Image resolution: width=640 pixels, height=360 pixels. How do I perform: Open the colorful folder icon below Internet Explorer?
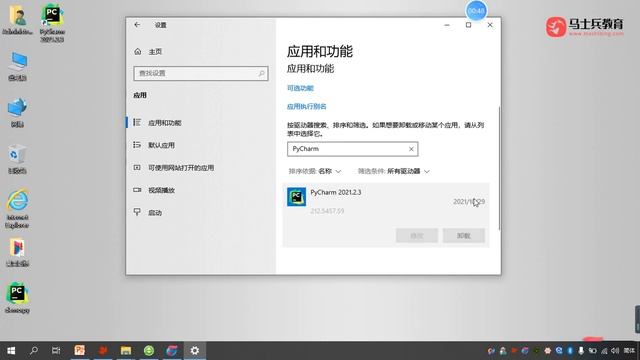point(17,253)
